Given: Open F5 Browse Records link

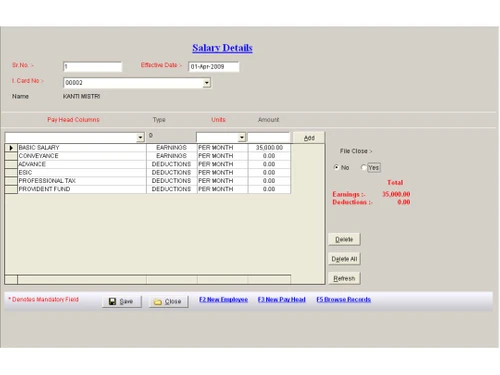Looking at the screenshot, I should [343, 299].
